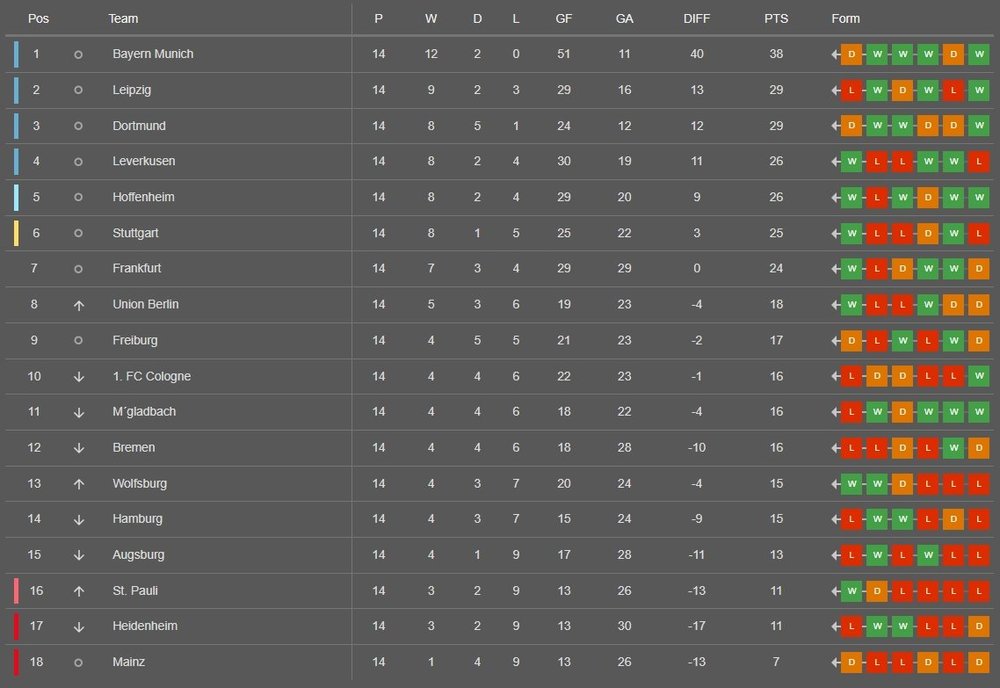Viewport: 1000px width, 688px height.
Task: Click Leverkusen's last red L form box
Action: (x=980, y=161)
